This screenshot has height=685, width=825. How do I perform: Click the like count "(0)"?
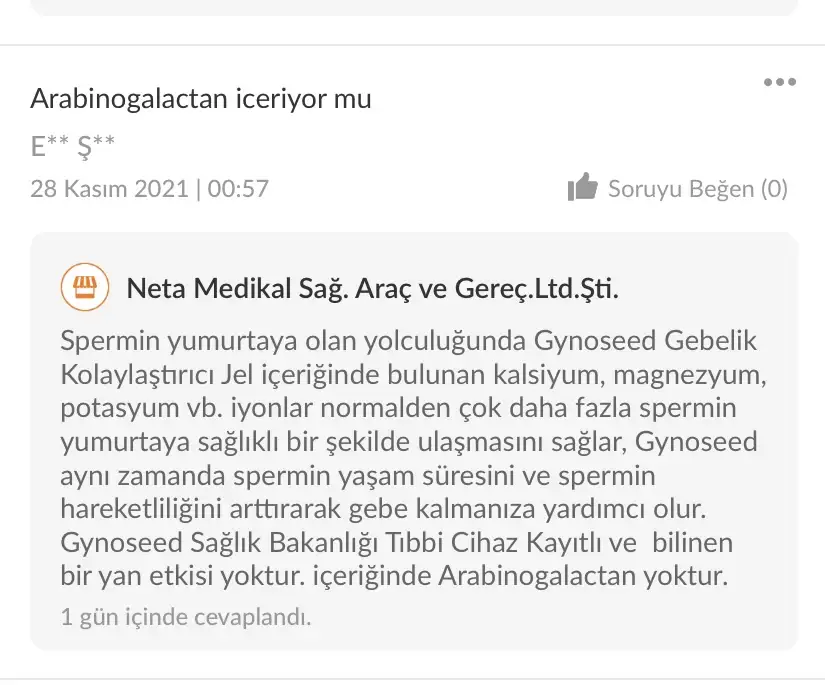click(774, 188)
